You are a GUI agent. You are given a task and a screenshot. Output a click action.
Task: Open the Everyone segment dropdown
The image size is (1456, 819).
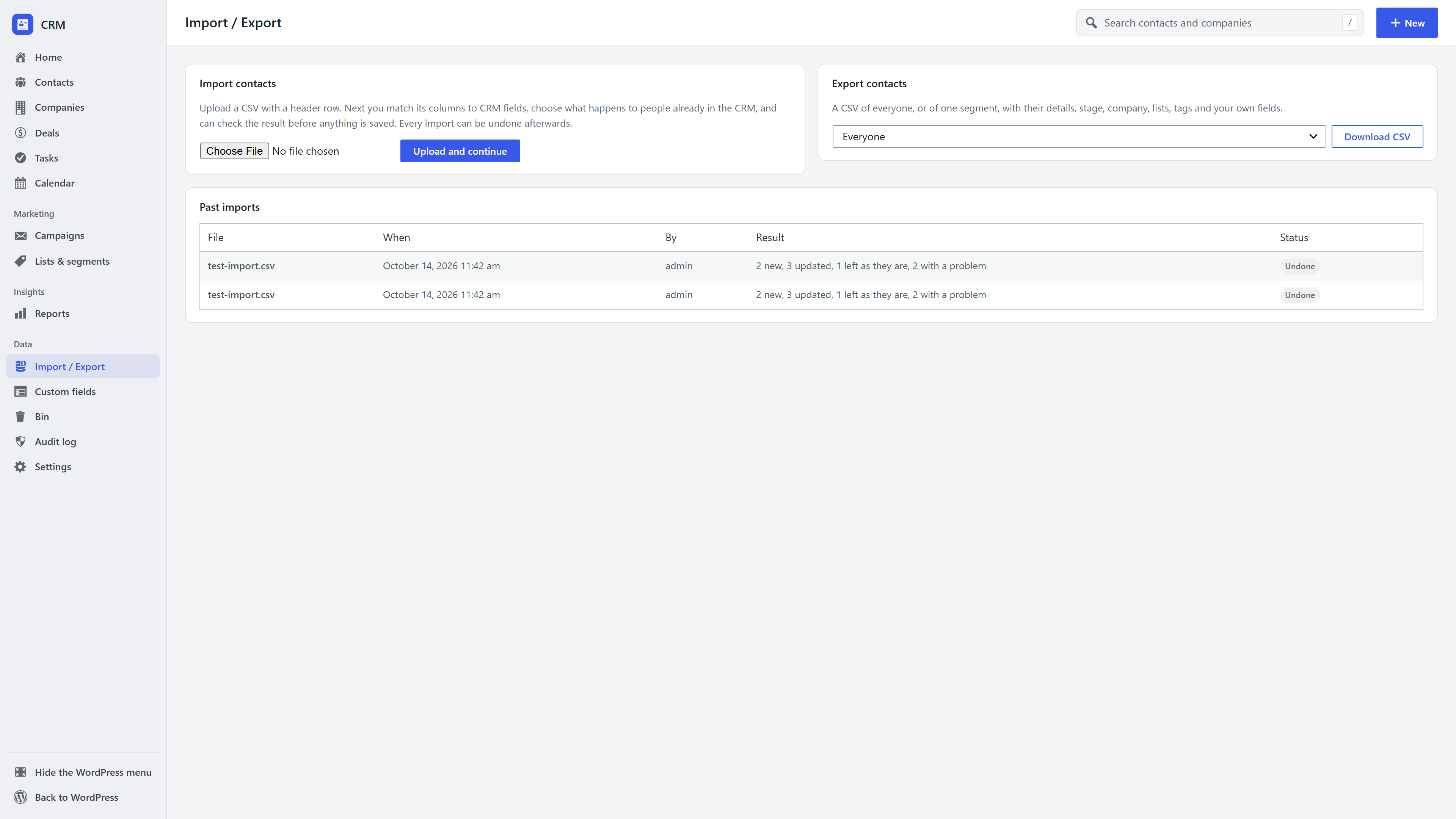click(1079, 137)
